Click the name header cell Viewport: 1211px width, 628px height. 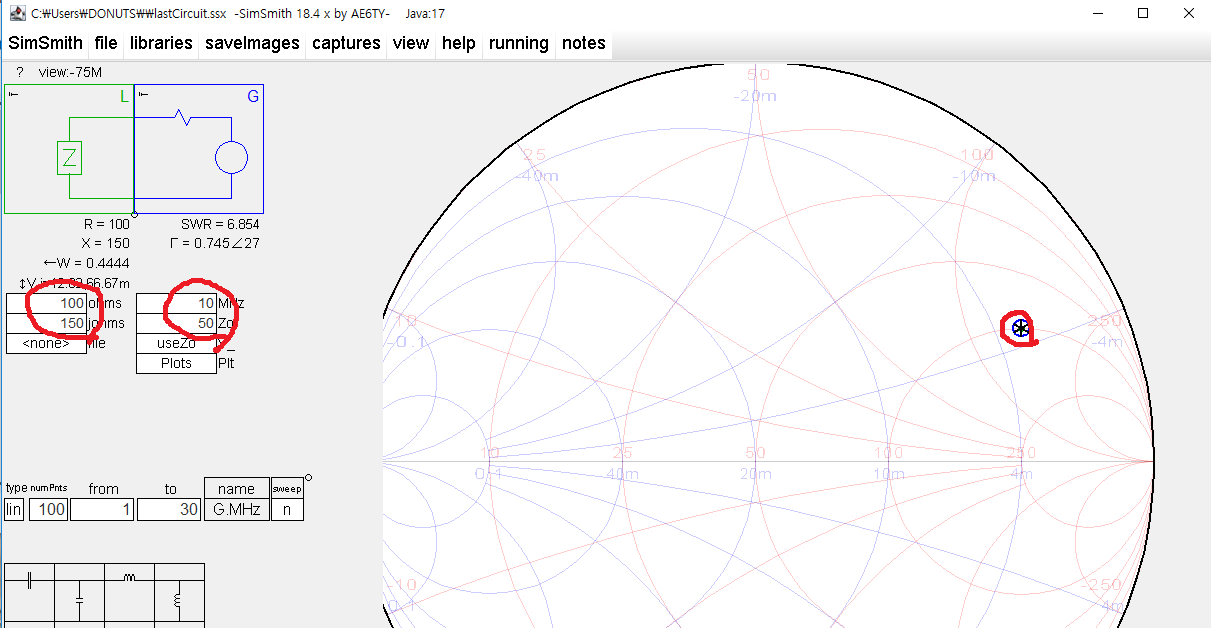pyautogui.click(x=237, y=488)
